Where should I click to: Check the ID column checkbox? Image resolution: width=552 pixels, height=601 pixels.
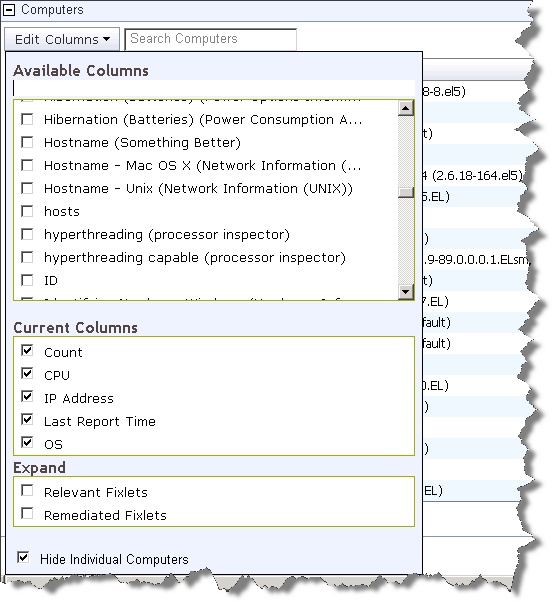click(x=27, y=280)
